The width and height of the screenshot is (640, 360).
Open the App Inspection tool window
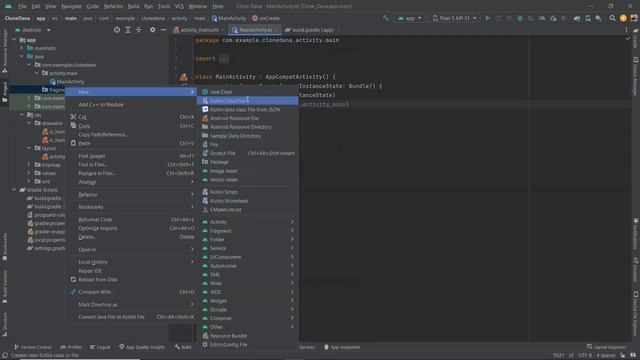coord(342,347)
